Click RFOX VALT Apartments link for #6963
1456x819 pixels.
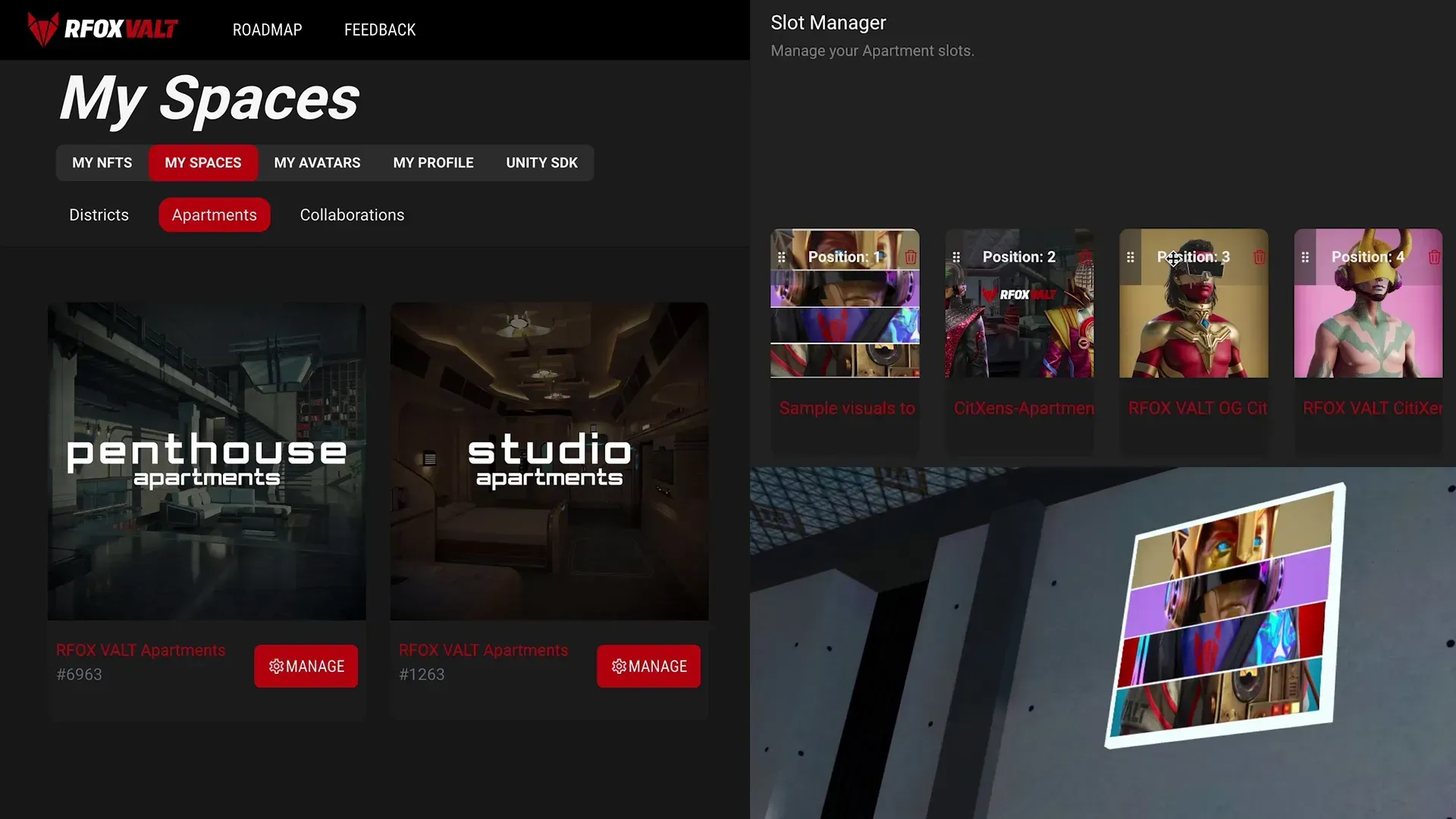coord(140,650)
